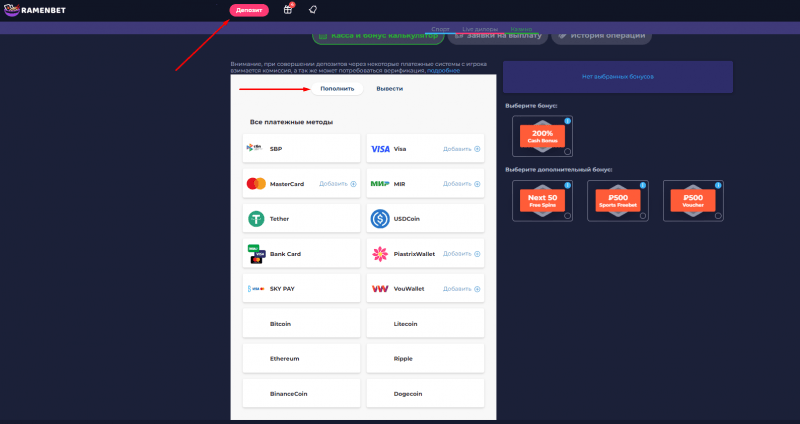Enable the Next 50 Free Spins radio button
800x424 pixels.
point(568,215)
